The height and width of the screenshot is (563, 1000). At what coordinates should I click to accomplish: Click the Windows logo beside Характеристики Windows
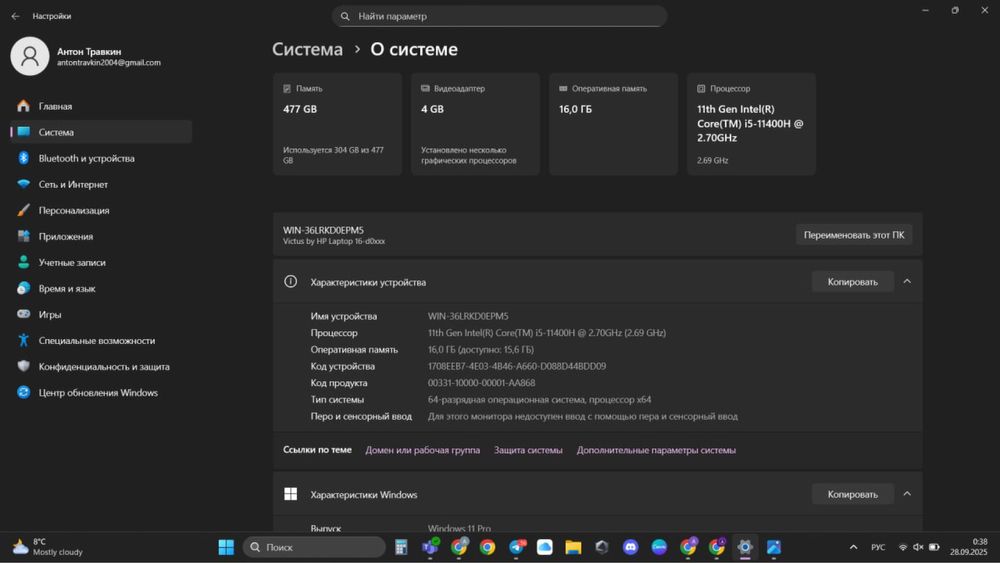click(290, 494)
